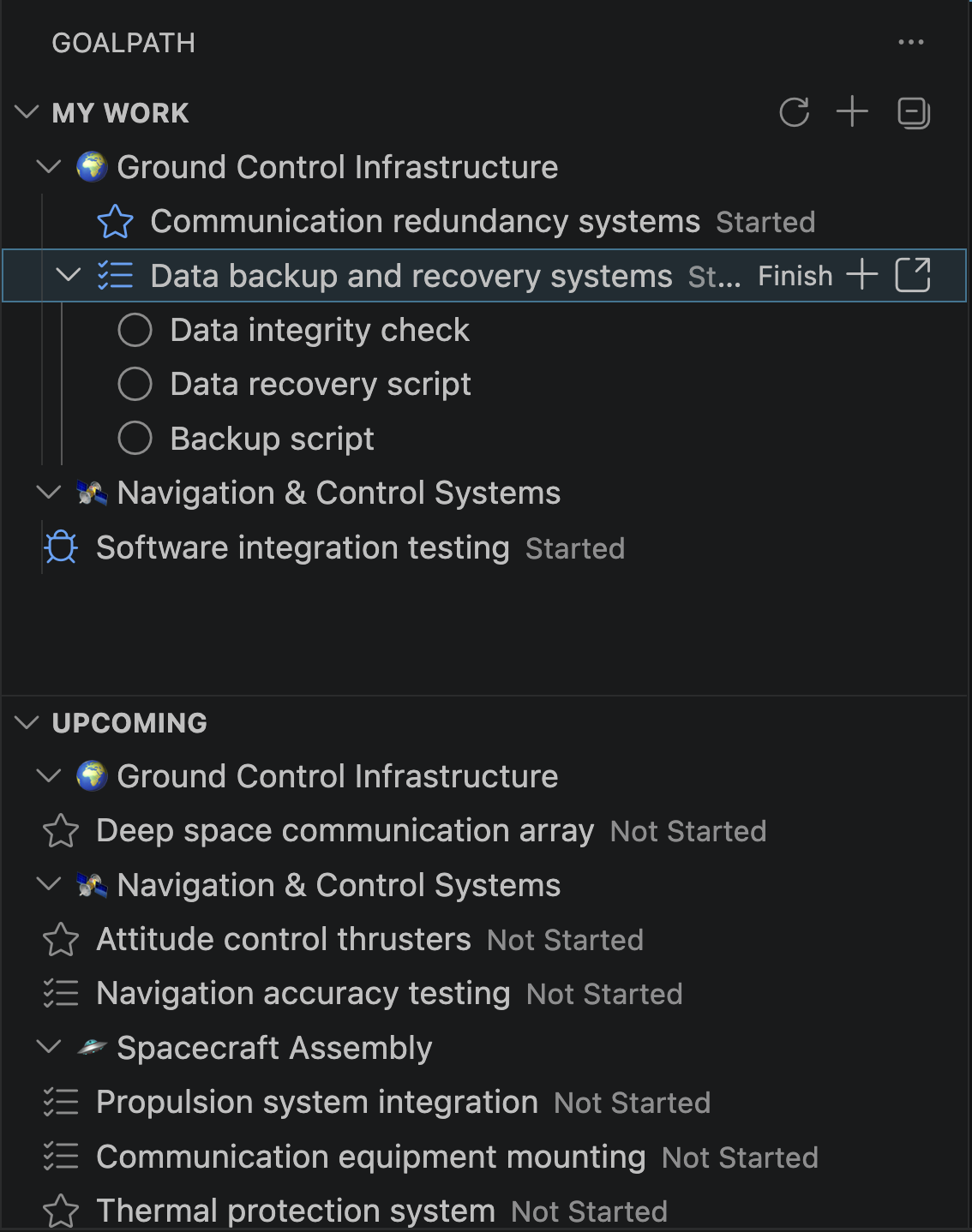Click the plus icon in My Work header
The image size is (972, 1232).
pyautogui.click(x=852, y=112)
